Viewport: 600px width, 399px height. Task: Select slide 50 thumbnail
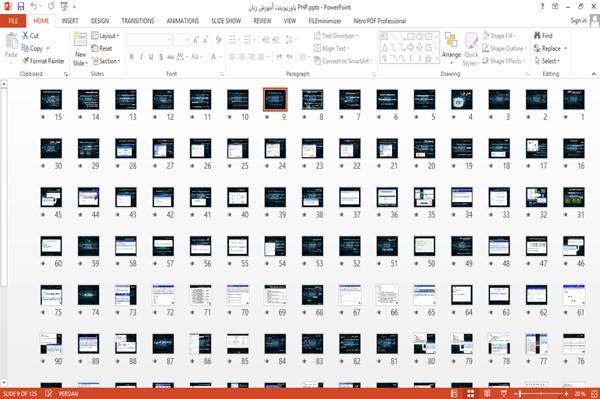click(x=424, y=246)
